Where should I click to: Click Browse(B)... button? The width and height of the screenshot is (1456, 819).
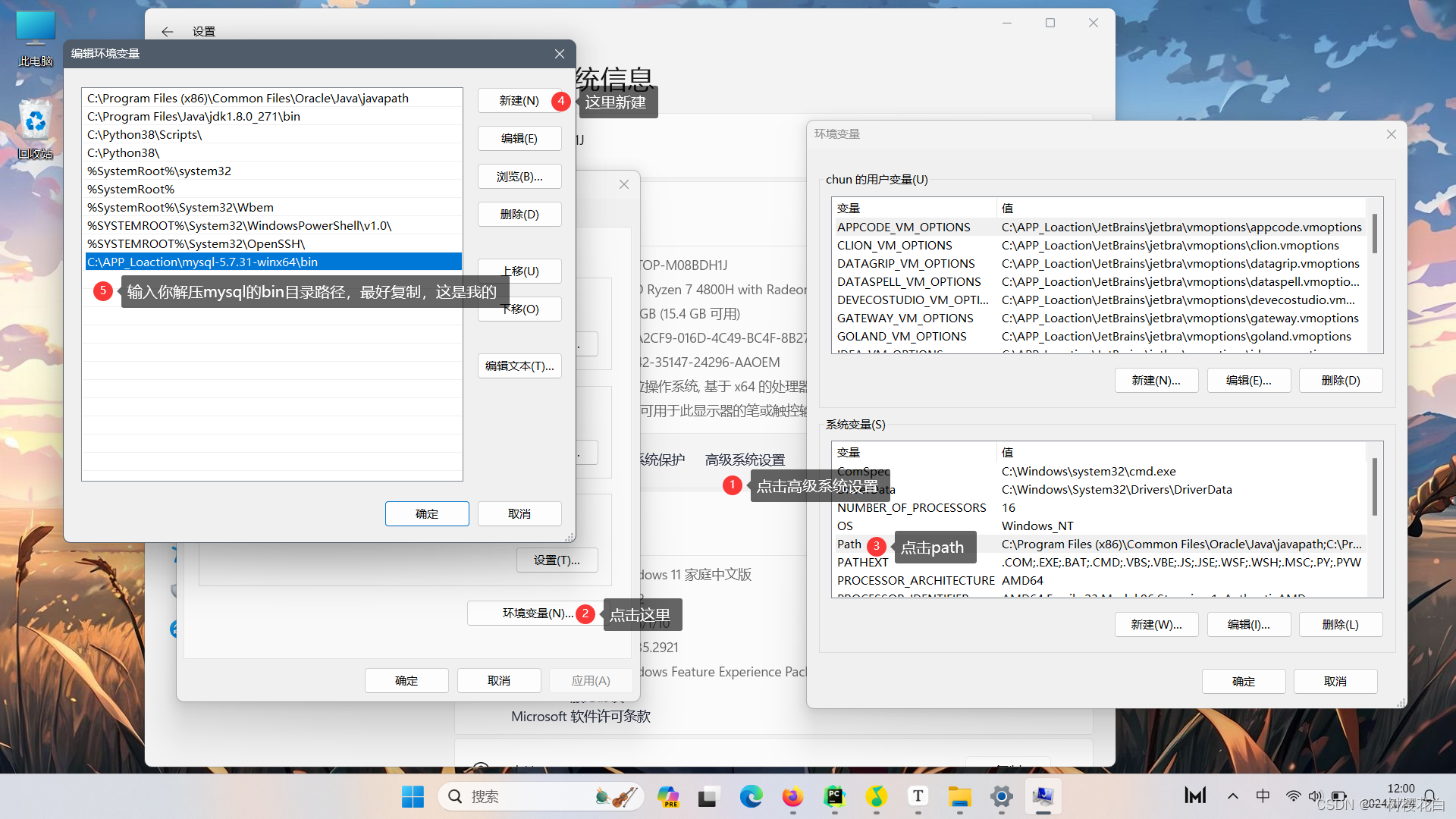click(519, 177)
